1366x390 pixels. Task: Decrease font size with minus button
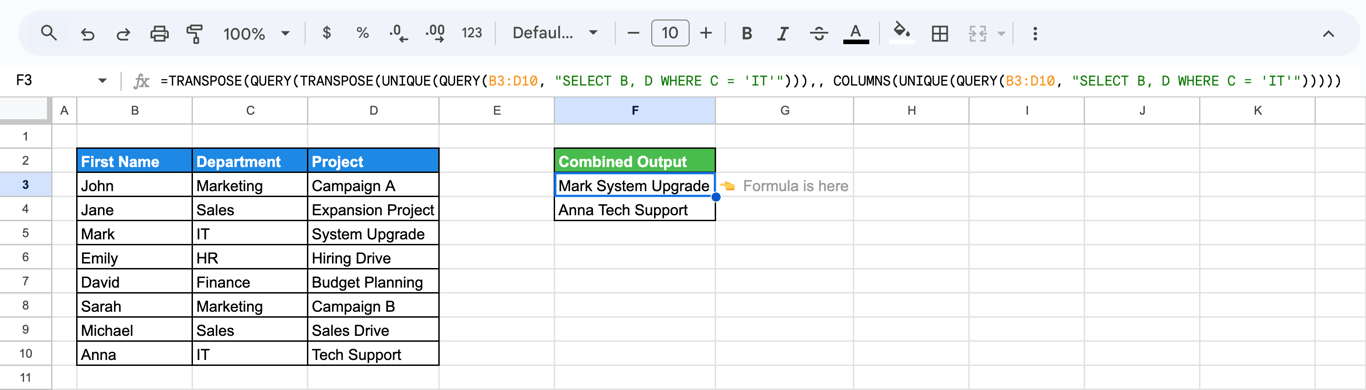pyautogui.click(x=633, y=33)
